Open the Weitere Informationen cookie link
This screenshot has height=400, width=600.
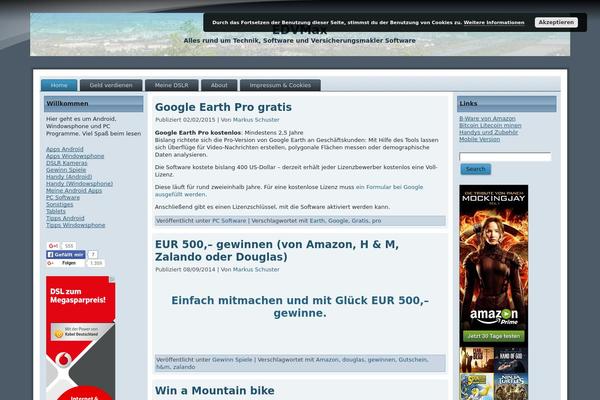click(x=494, y=23)
